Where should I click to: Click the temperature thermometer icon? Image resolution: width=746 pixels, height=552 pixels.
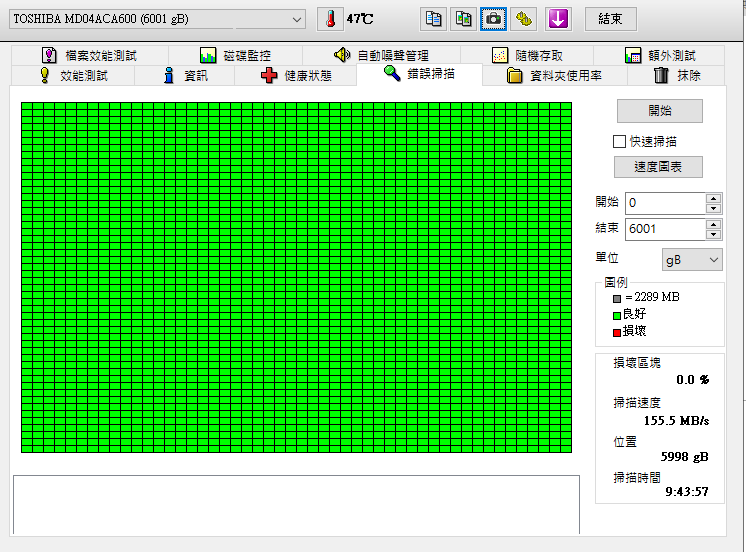pos(329,19)
